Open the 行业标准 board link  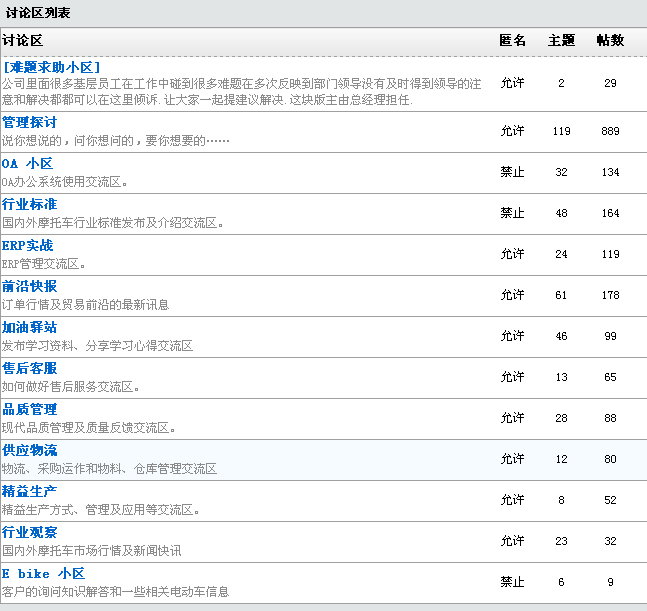pos(29,204)
